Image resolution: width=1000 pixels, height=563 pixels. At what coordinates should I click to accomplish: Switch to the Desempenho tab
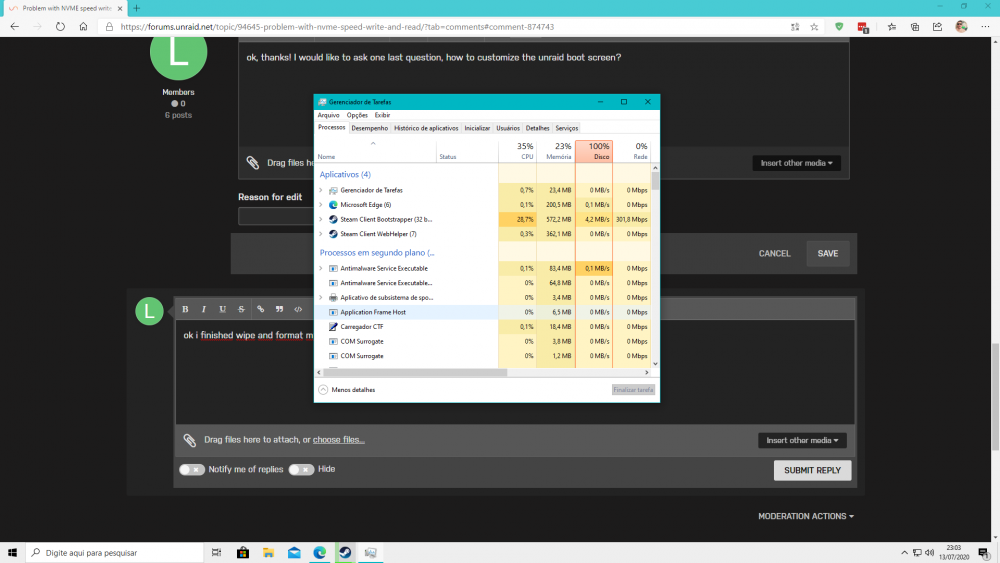coord(369,128)
